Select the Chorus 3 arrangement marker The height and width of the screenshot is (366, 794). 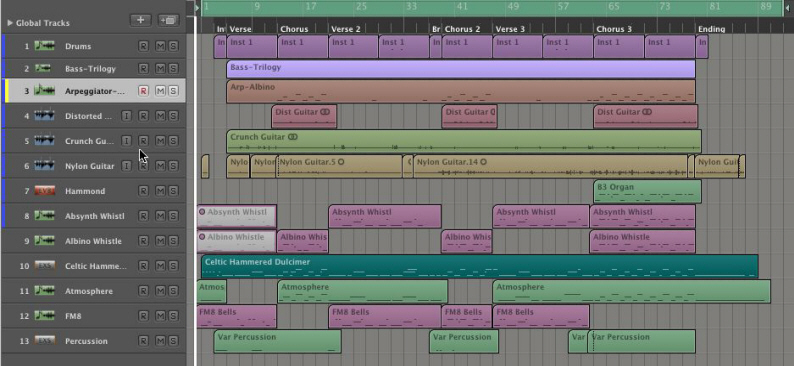point(614,29)
